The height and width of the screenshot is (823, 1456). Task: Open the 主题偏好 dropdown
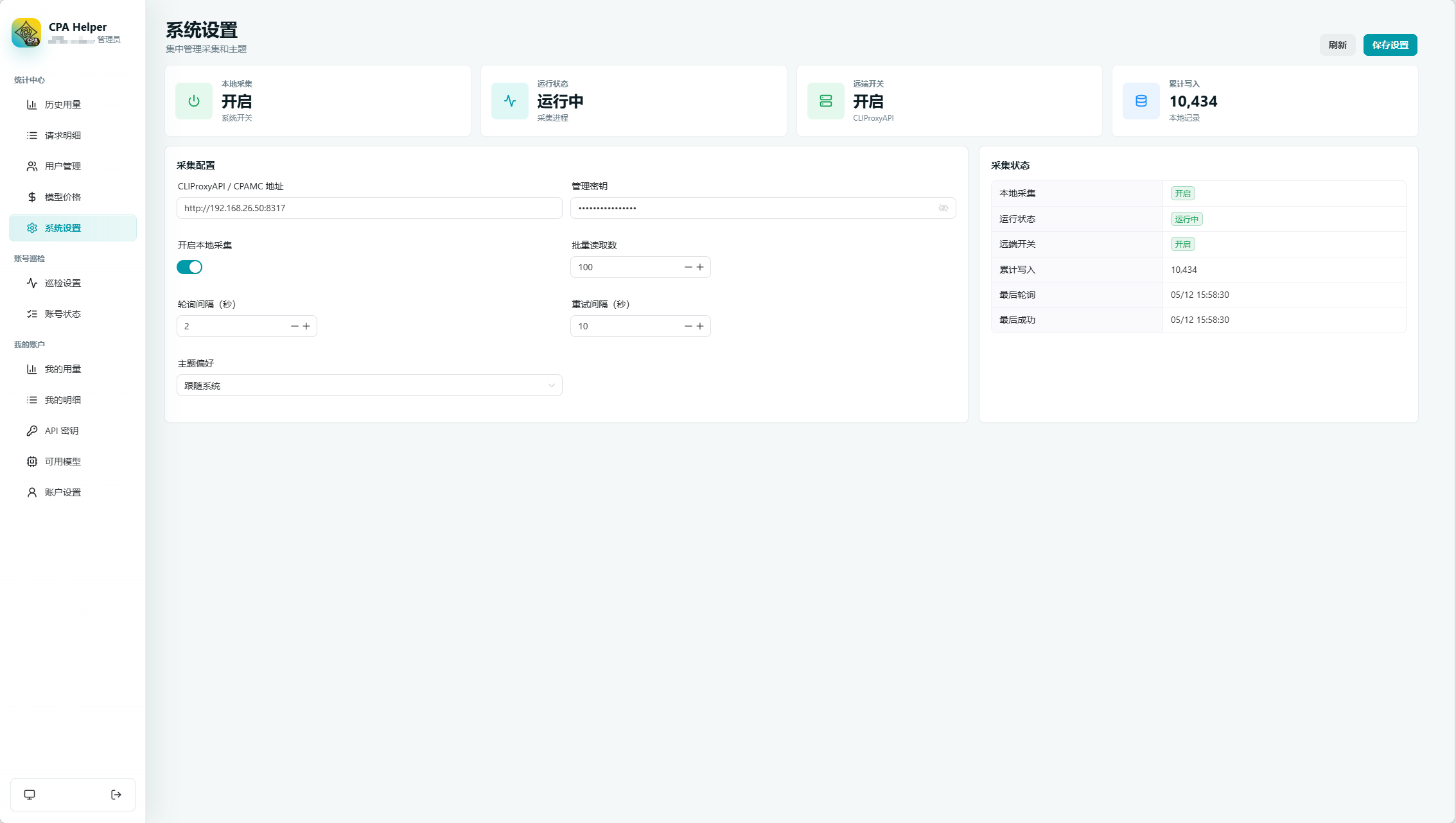(x=369, y=385)
